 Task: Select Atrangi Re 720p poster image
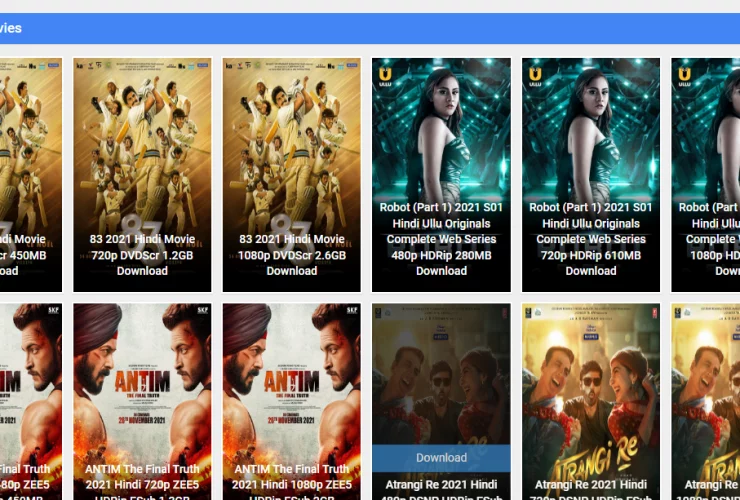click(591, 380)
